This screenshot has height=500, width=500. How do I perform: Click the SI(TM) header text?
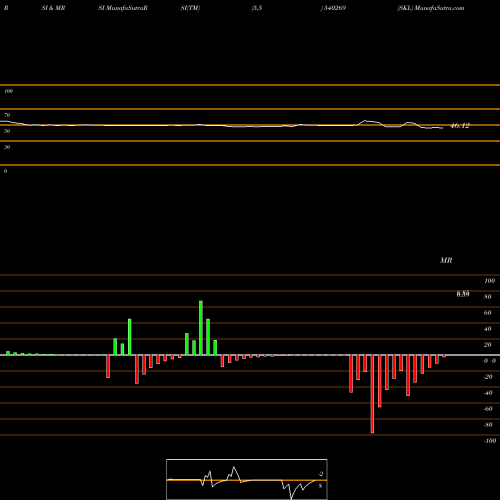coord(190,8)
